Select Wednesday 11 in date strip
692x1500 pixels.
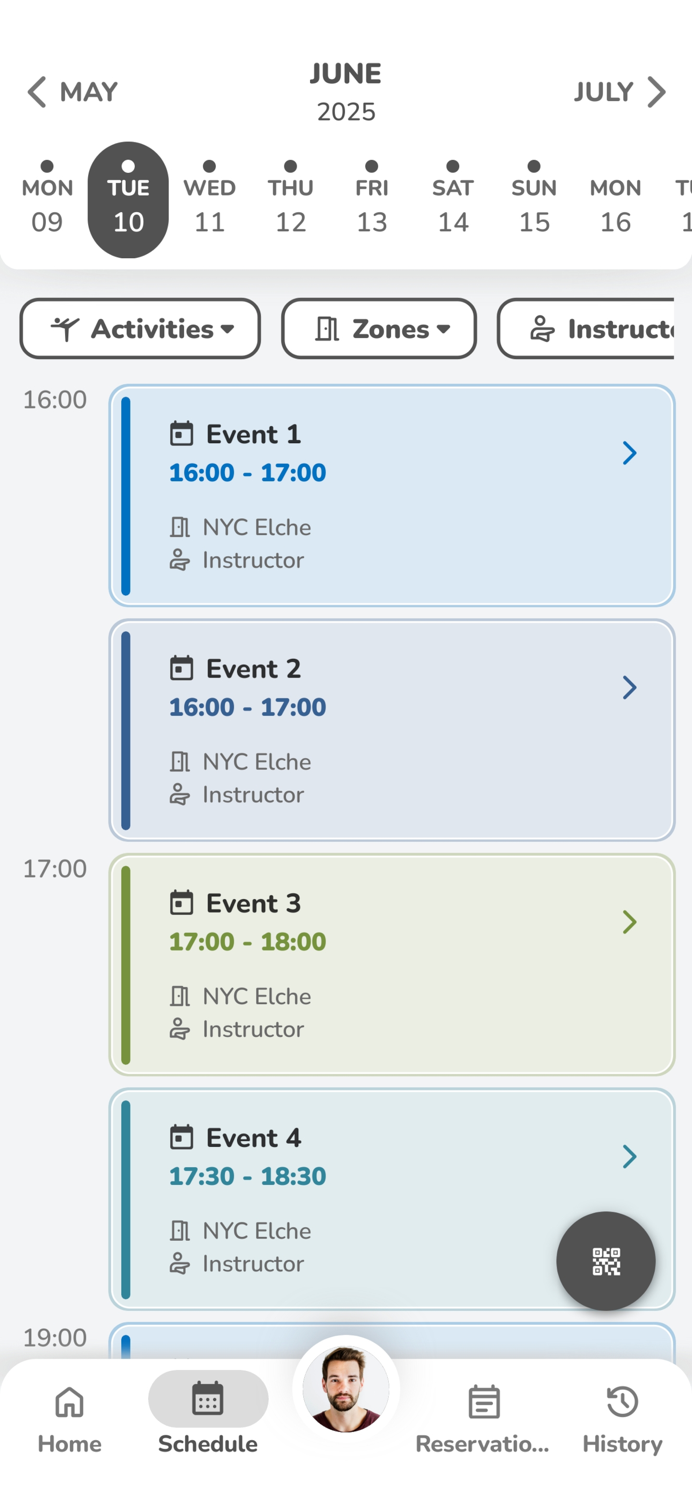[209, 204]
